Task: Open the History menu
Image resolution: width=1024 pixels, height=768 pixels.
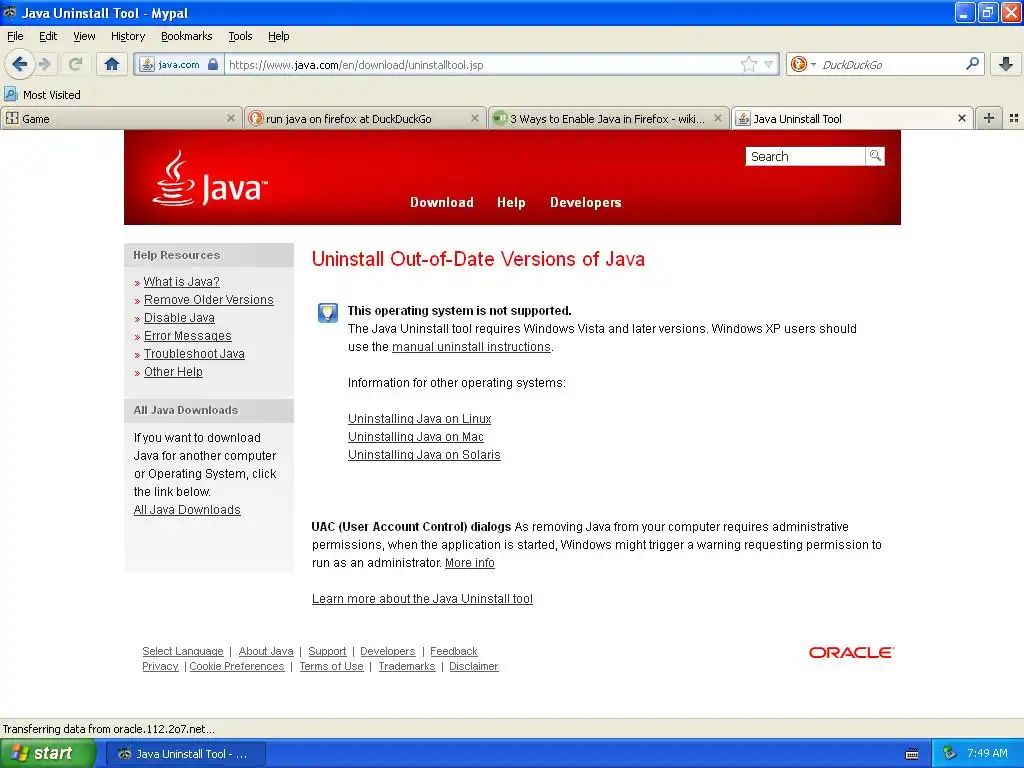Action: (x=128, y=36)
